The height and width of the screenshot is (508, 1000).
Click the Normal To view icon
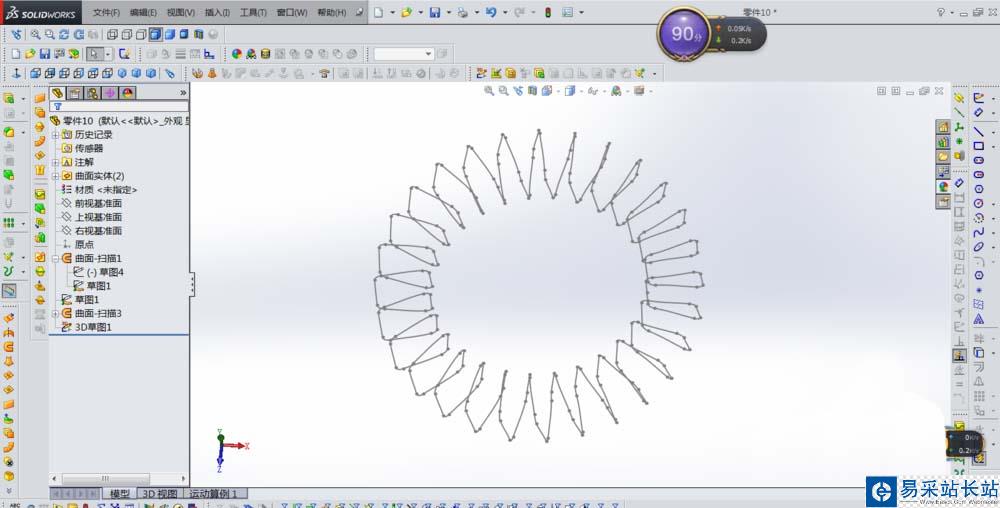16,74
